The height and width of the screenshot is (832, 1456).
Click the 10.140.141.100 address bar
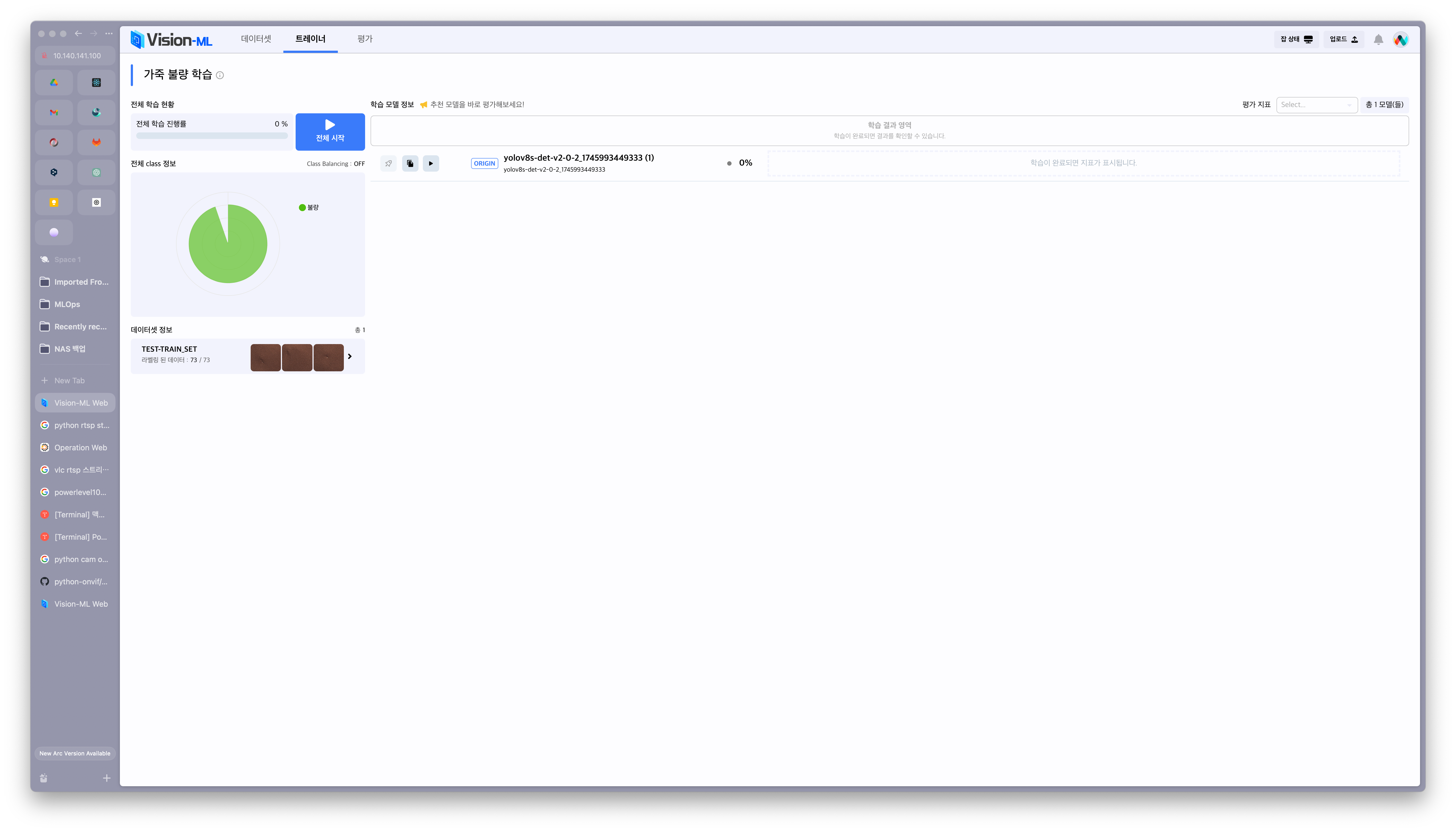point(75,56)
